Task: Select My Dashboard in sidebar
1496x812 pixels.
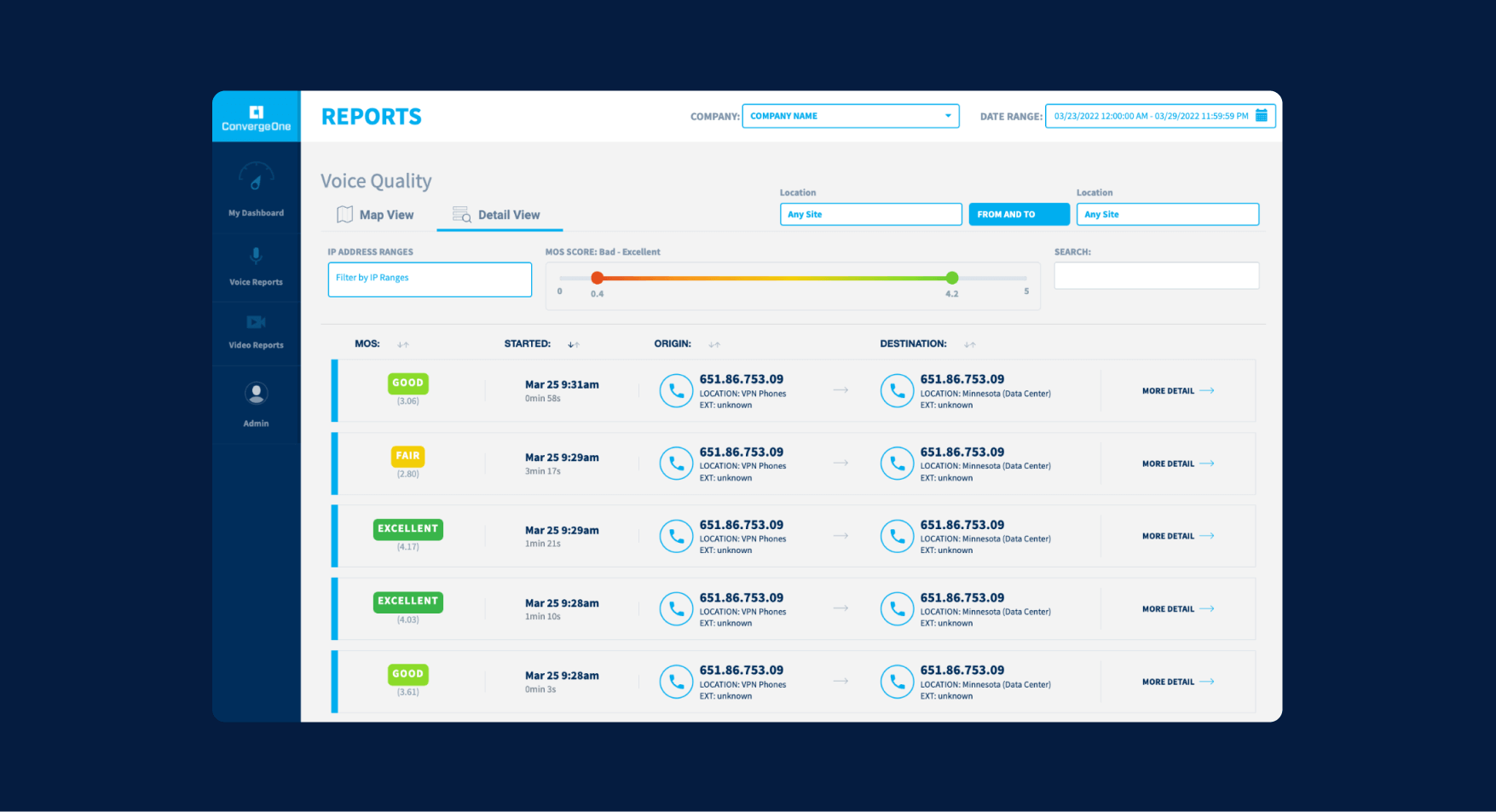Action: [x=256, y=189]
